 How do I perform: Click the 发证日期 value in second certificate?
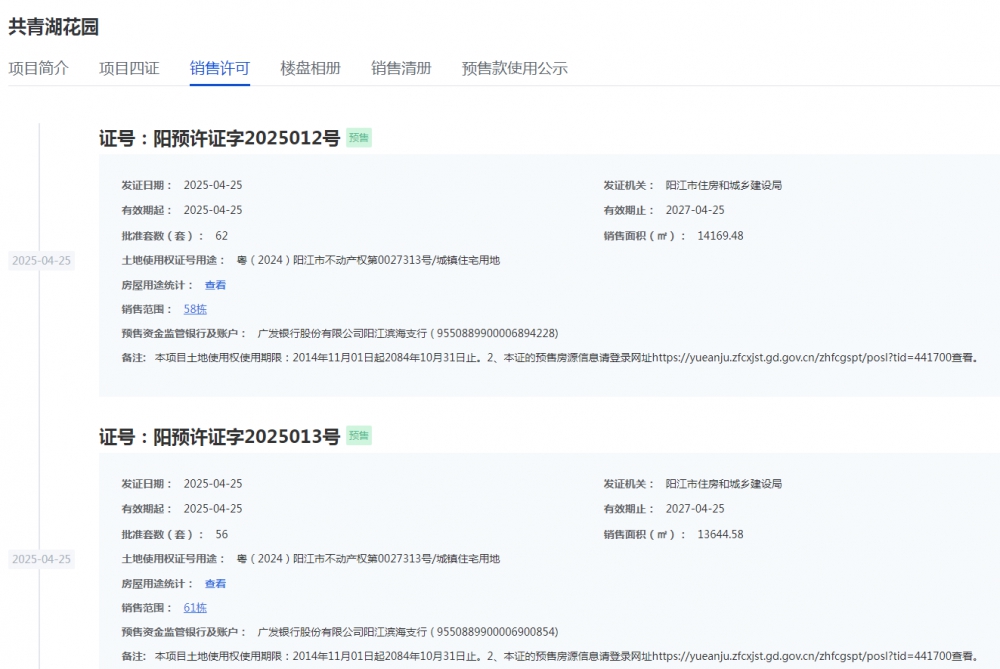213,484
